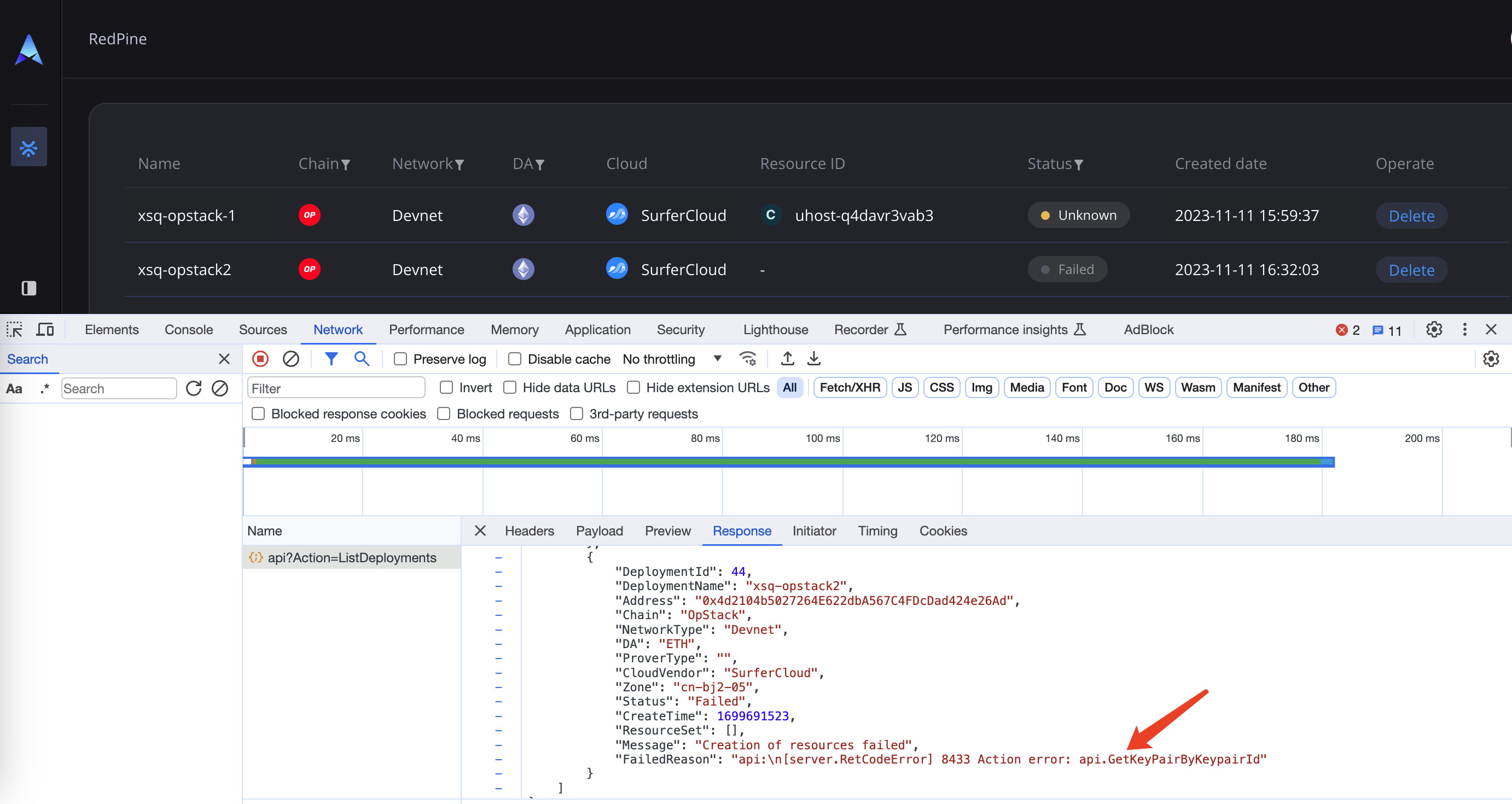Open the Chain column filter
The image size is (1512, 804).
pyautogui.click(x=346, y=165)
